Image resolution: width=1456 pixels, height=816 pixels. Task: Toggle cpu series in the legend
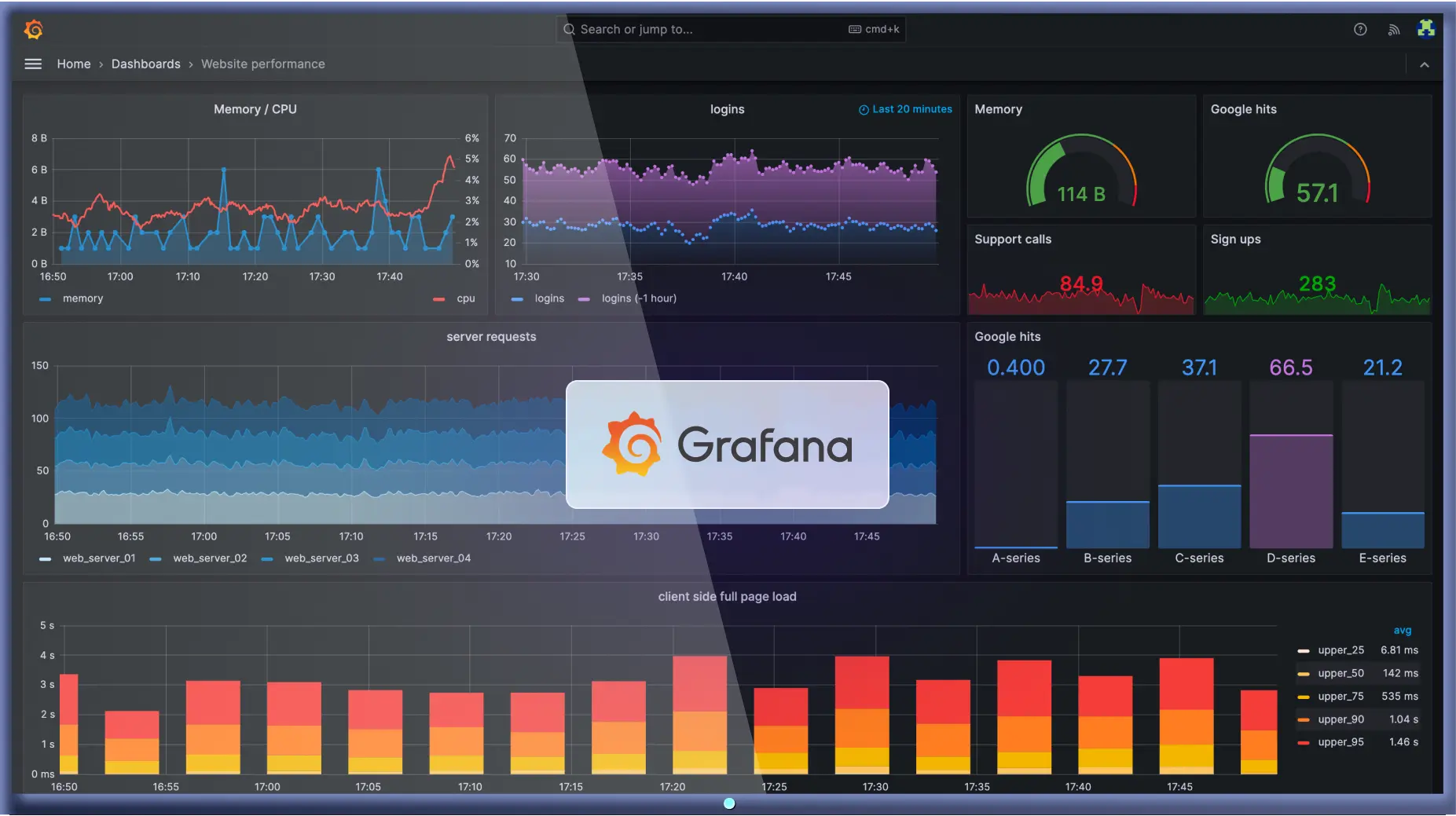(465, 298)
